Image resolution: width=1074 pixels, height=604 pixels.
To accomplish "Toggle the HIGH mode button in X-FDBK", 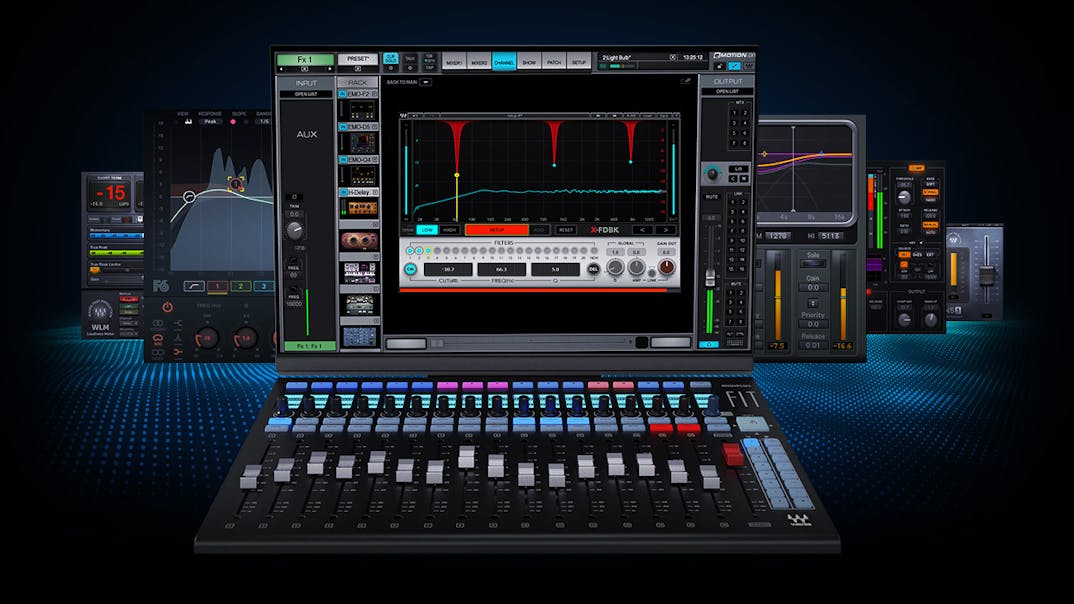I will [448, 229].
